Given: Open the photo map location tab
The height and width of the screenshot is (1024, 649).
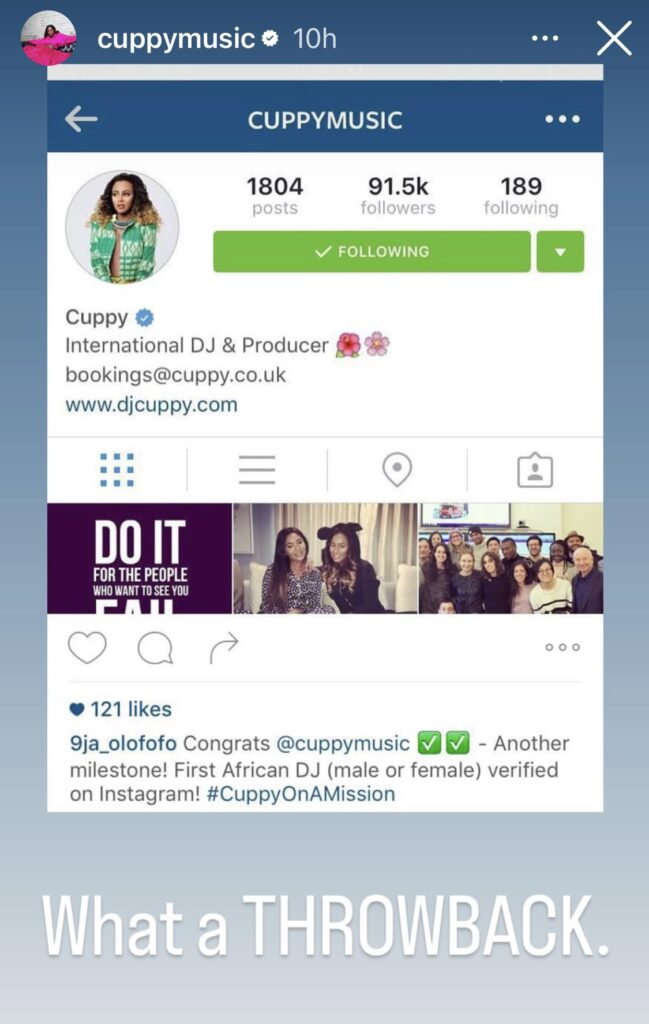Looking at the screenshot, I should click(397, 470).
